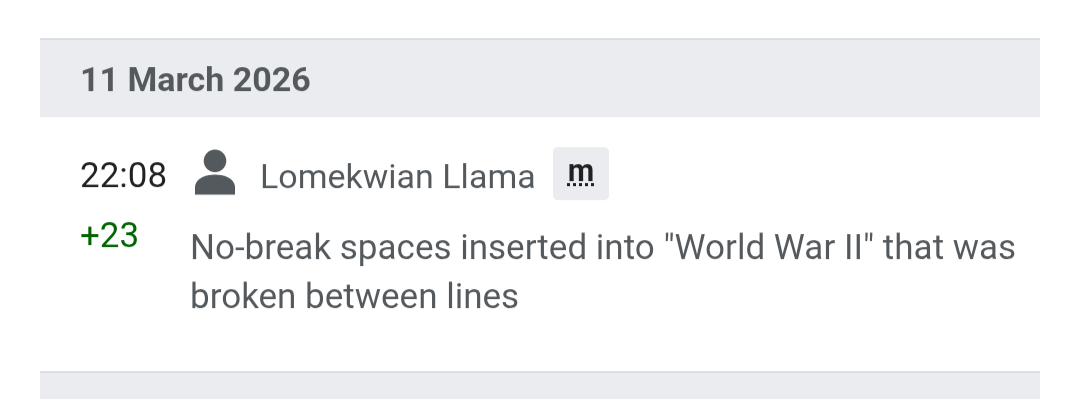The width and height of the screenshot is (1080, 399).
Task: Click "No-break" at the start of the summary
Action: click(x=260, y=247)
